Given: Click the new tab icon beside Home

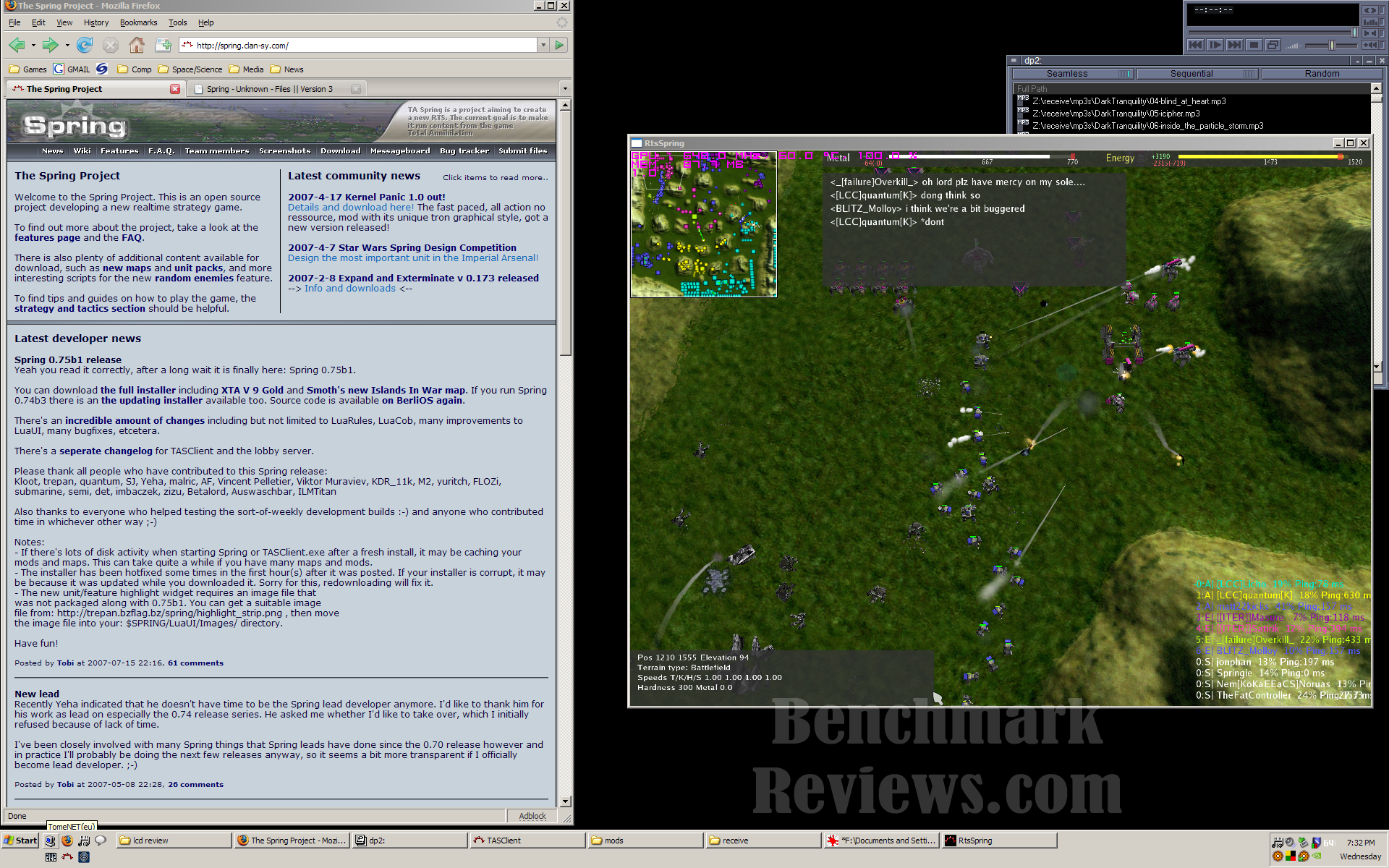Looking at the screenshot, I should click(163, 46).
